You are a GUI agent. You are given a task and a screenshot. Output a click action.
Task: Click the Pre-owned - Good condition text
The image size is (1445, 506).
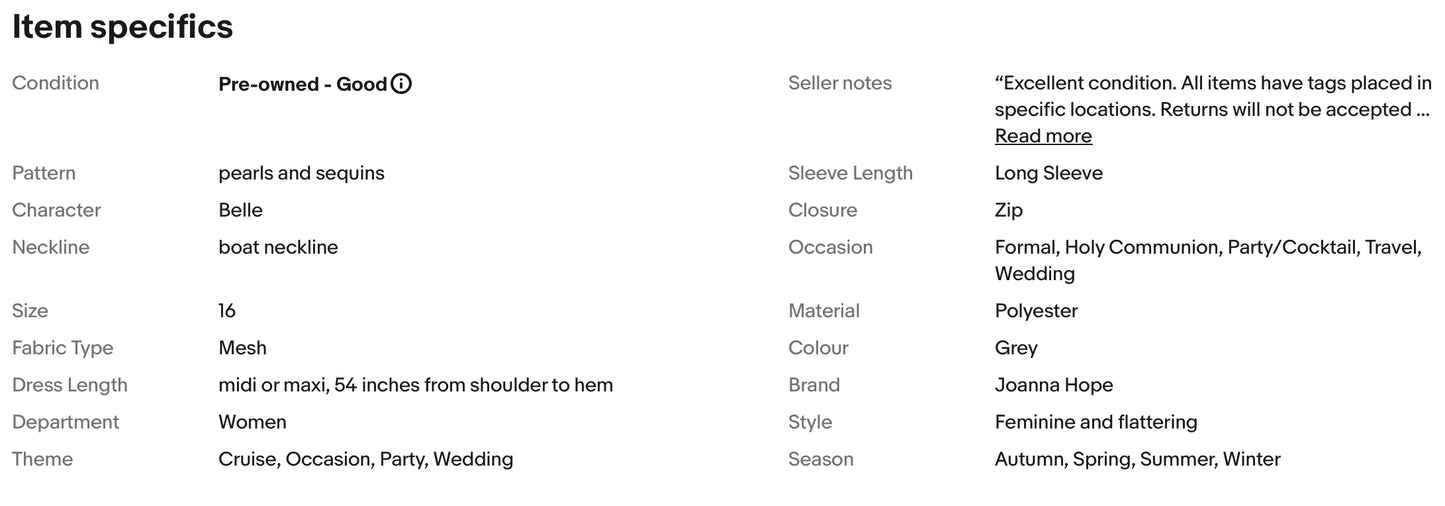point(302,84)
